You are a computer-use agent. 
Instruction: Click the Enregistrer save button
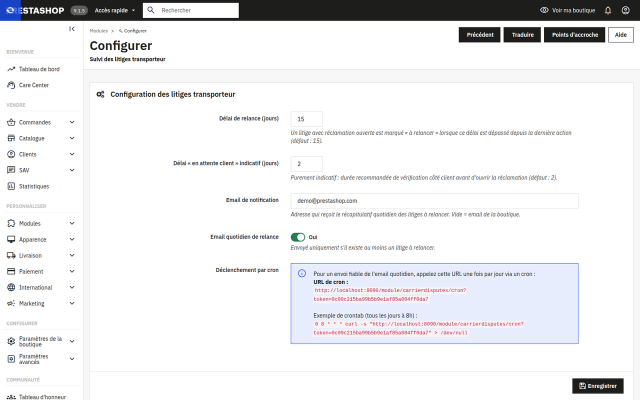click(598, 386)
